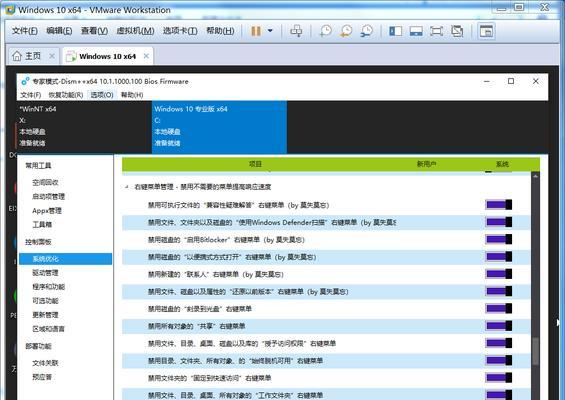Open 更新管理 in the sidebar
Screen dimensions: 565x400
pos(45,315)
